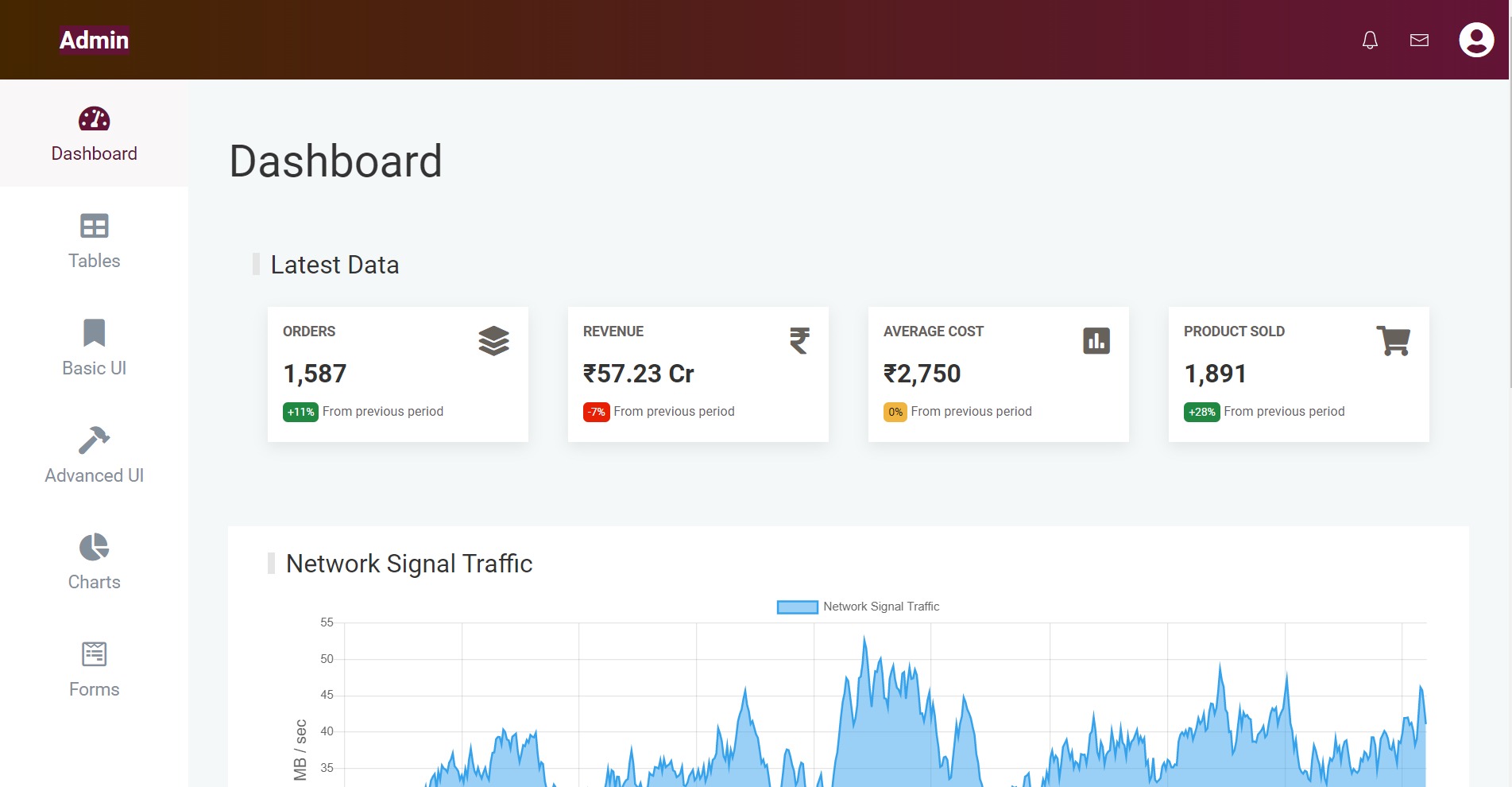Click the Basic UI bookmark icon
Image resolution: width=1512 pixels, height=787 pixels.
click(95, 333)
